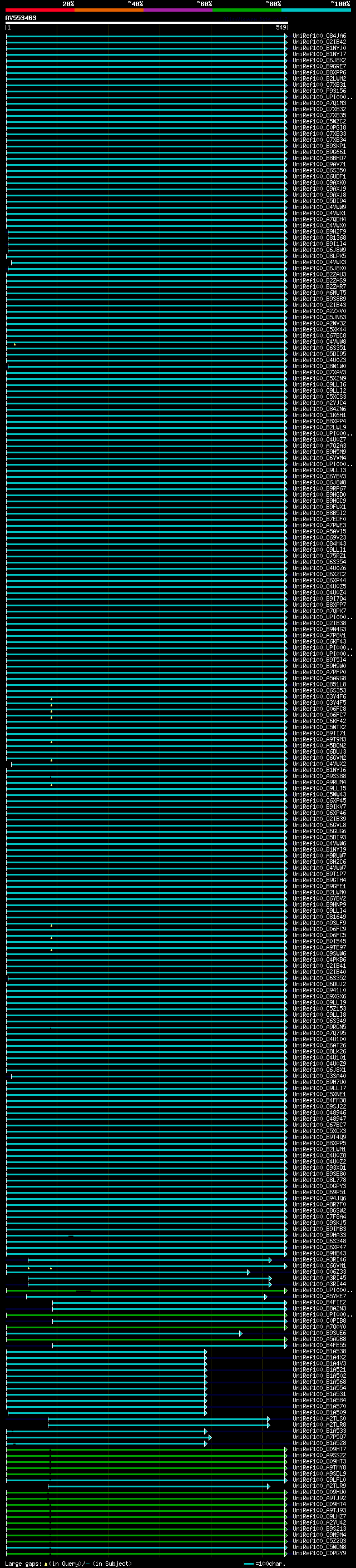Viewport: 356px width, 1568px height.
Task: Select hit label UniRef100_B9T1P7
Action: point(319,874)
